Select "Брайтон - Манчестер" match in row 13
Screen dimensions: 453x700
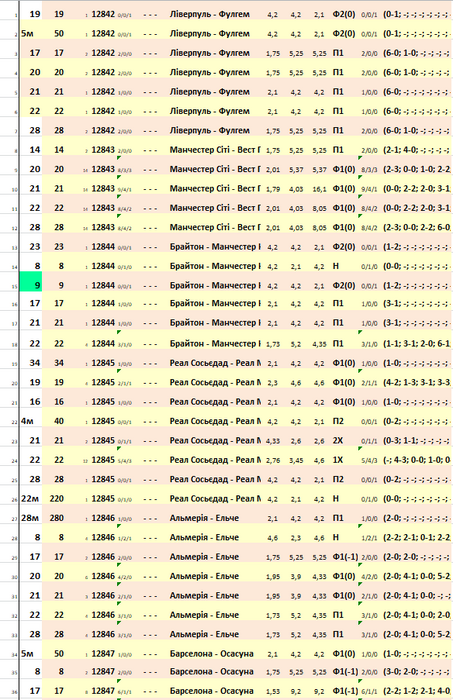tap(215, 247)
